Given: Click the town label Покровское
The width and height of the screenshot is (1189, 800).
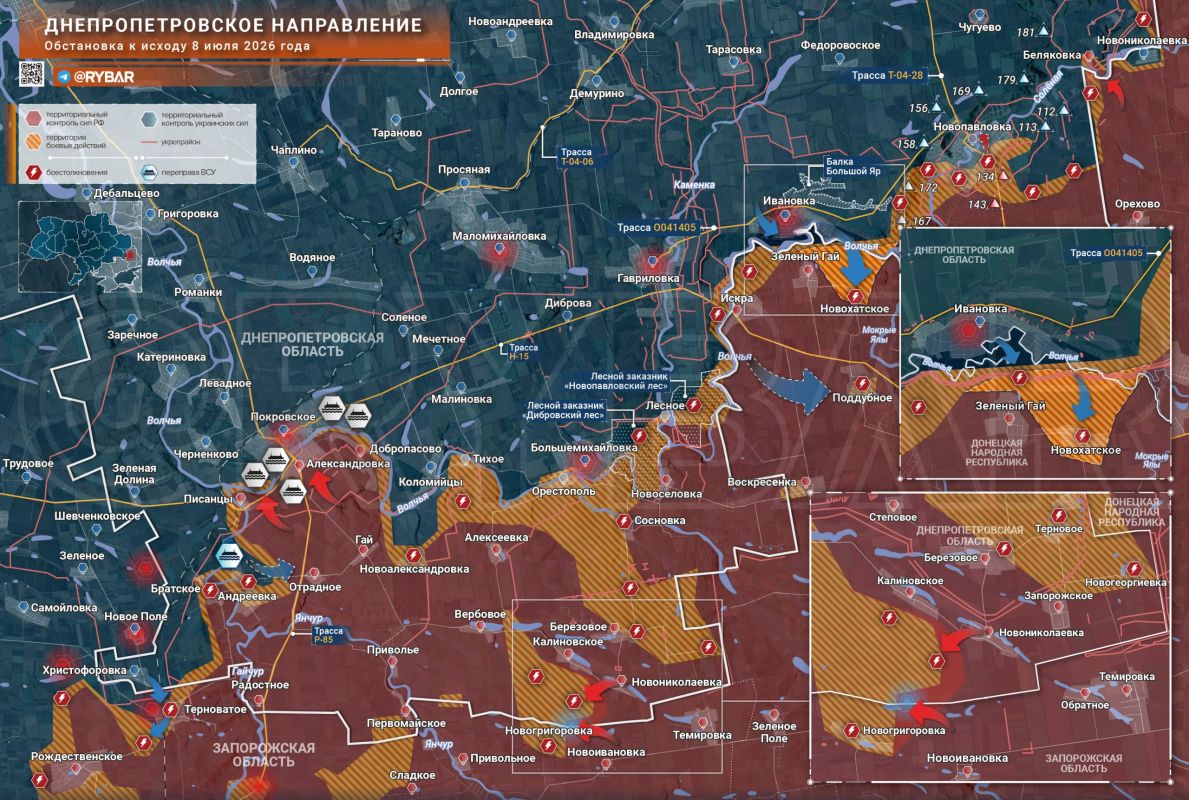Looking at the screenshot, I should 283,417.
